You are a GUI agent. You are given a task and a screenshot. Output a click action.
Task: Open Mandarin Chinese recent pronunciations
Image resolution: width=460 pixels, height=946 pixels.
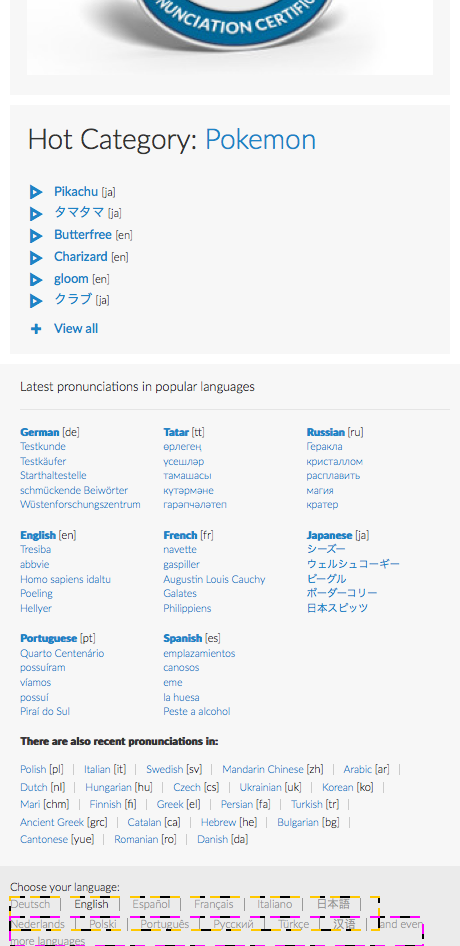pos(263,769)
